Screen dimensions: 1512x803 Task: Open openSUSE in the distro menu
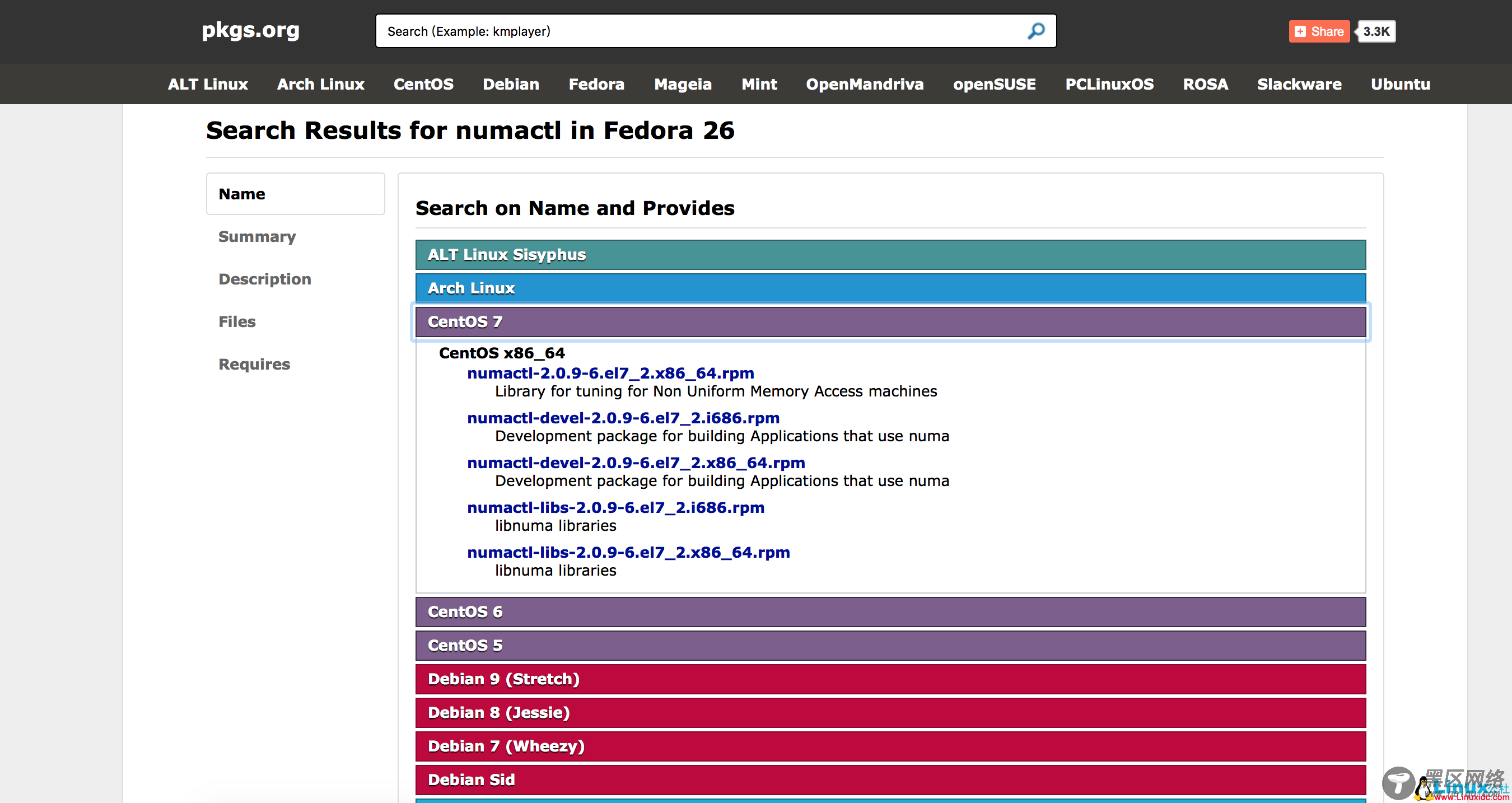(995, 84)
